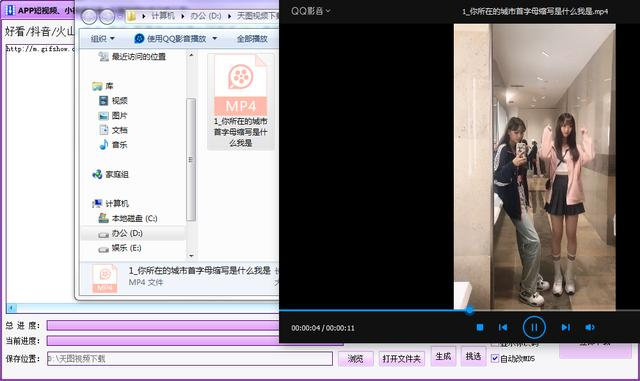640x381 pixels.
Task: Click 使用QQ影音播放 toolbar button
Action: (x=170, y=39)
